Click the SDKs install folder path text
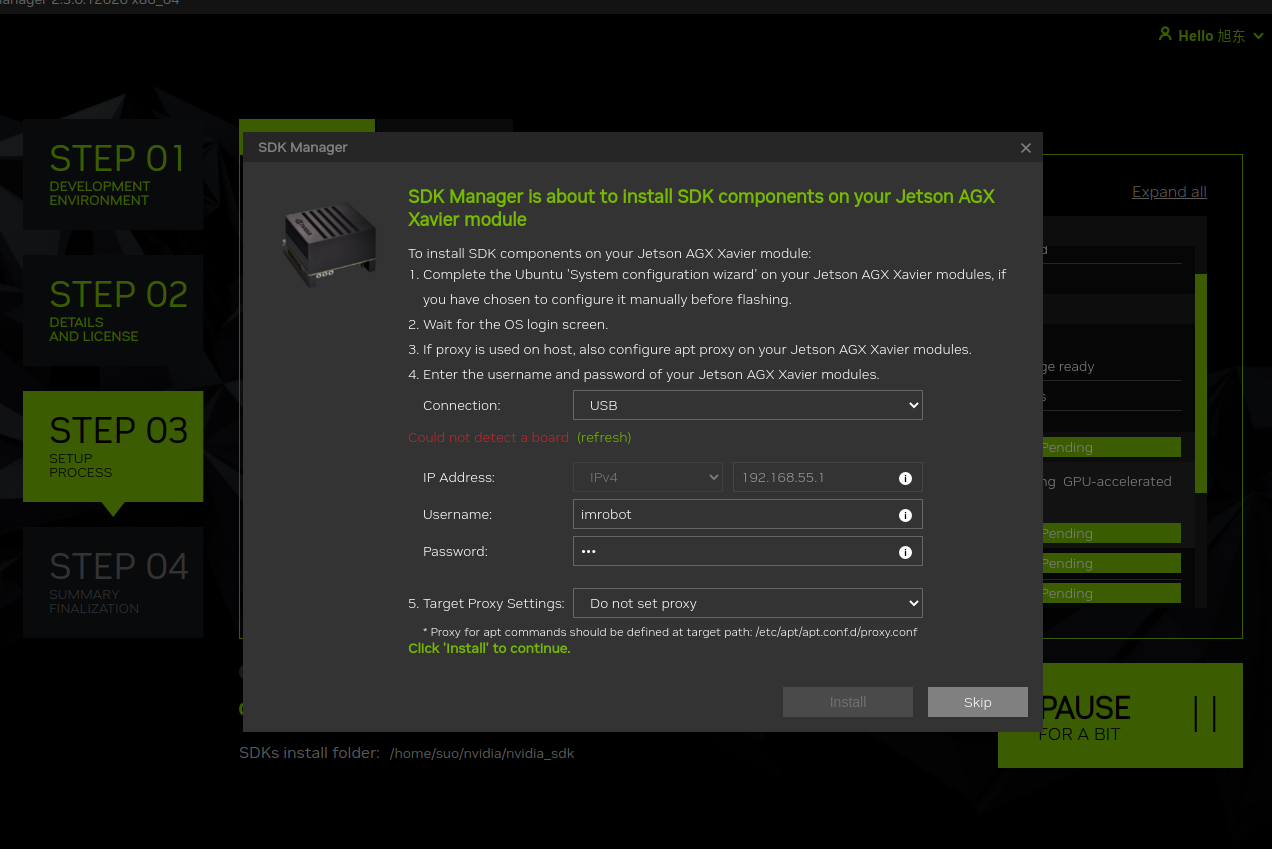Image resolution: width=1272 pixels, height=849 pixels. coord(482,753)
